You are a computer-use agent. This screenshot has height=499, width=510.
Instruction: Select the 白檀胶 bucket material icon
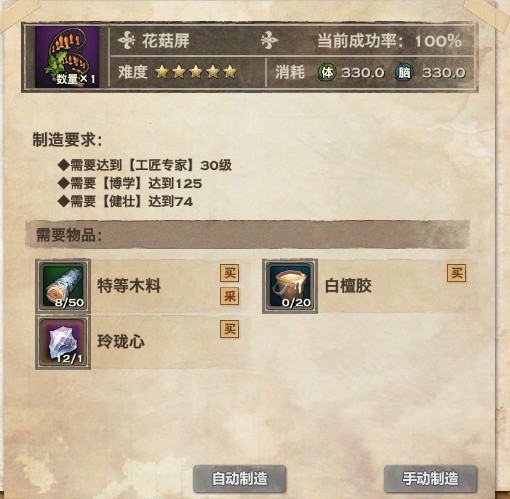point(290,286)
